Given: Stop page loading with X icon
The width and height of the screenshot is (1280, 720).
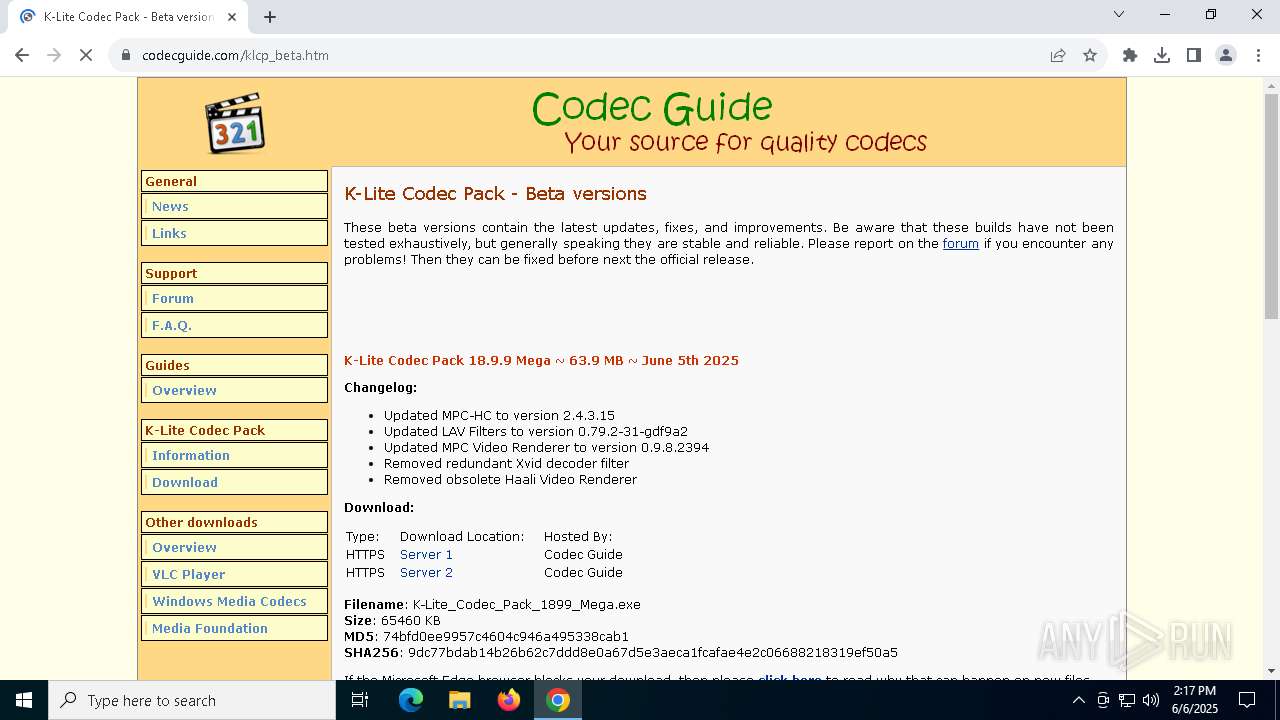Looking at the screenshot, I should click(x=86, y=55).
